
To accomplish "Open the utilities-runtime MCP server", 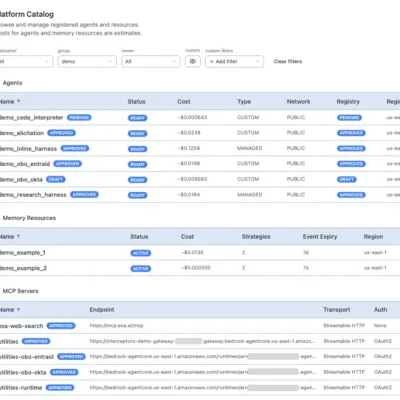I will click(x=21, y=388).
